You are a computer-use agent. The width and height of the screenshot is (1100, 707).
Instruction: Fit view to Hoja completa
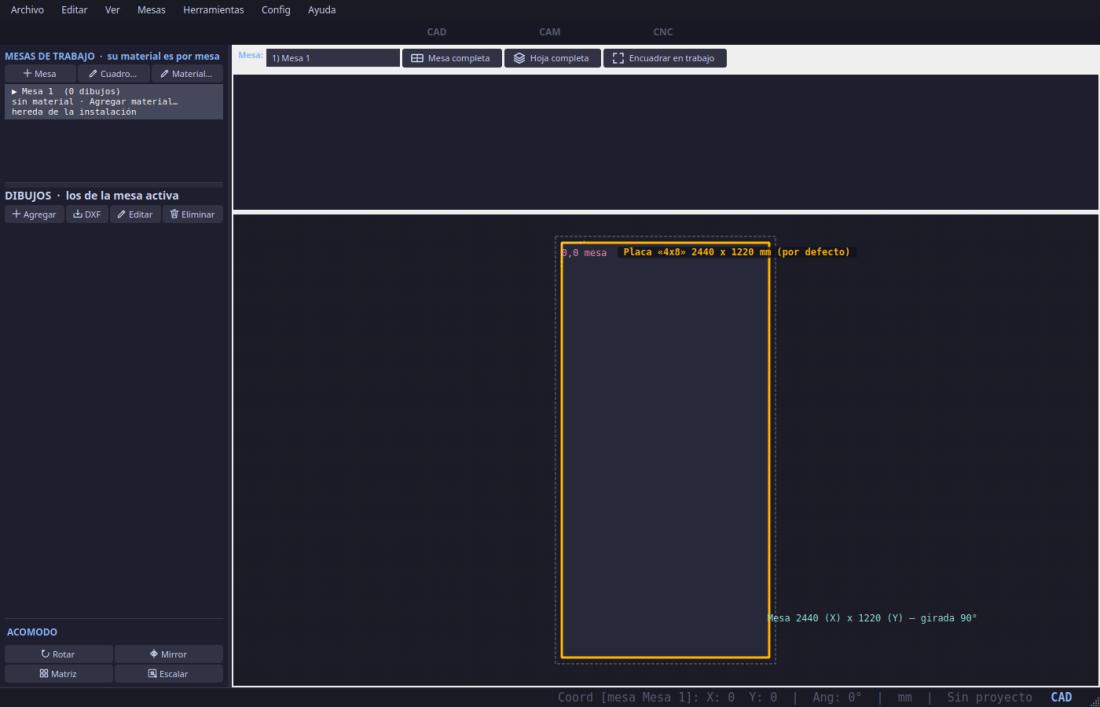(x=552, y=58)
